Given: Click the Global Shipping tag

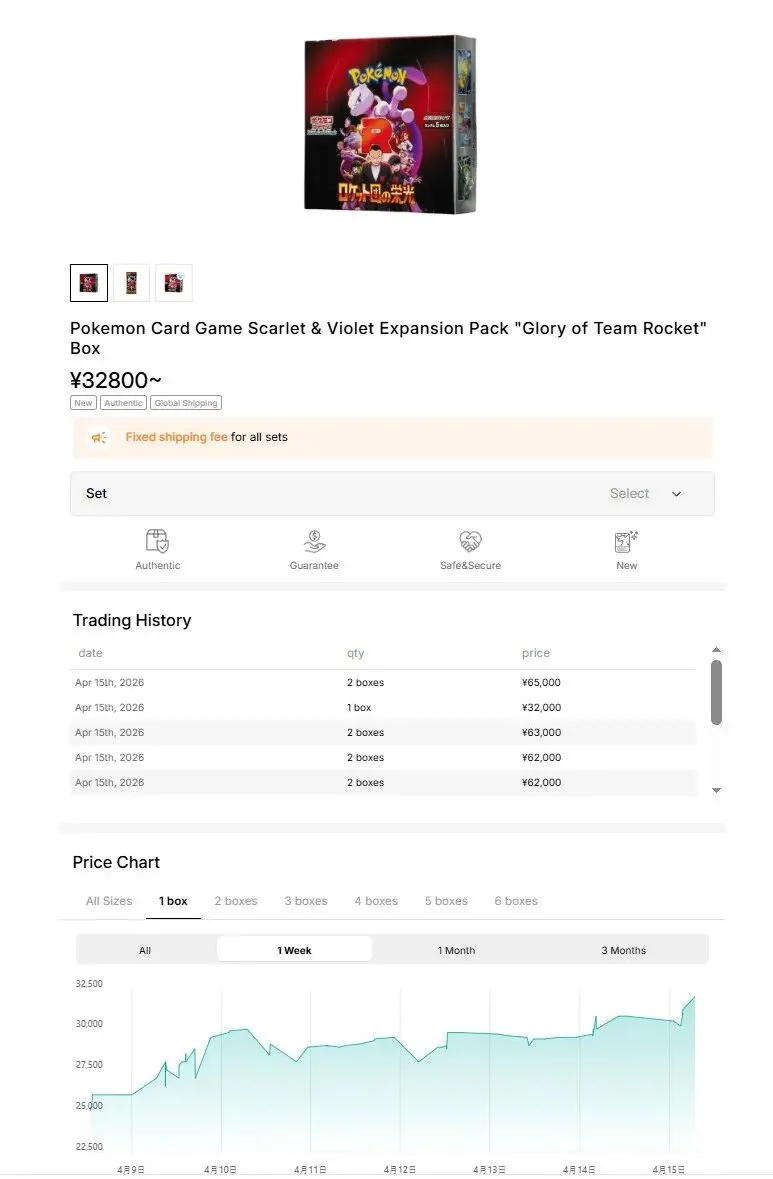Looking at the screenshot, I should [x=186, y=403].
